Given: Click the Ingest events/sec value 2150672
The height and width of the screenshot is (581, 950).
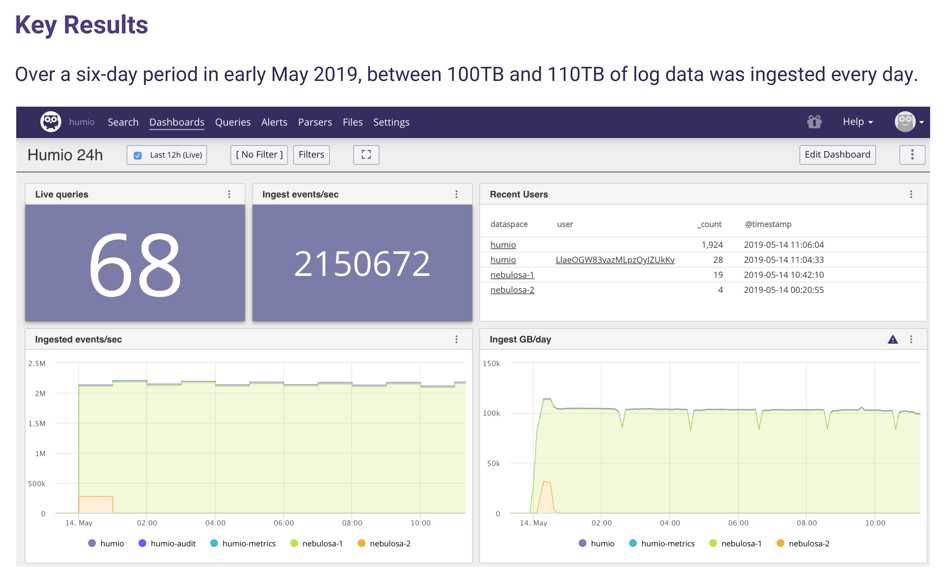Looking at the screenshot, I should pyautogui.click(x=362, y=264).
